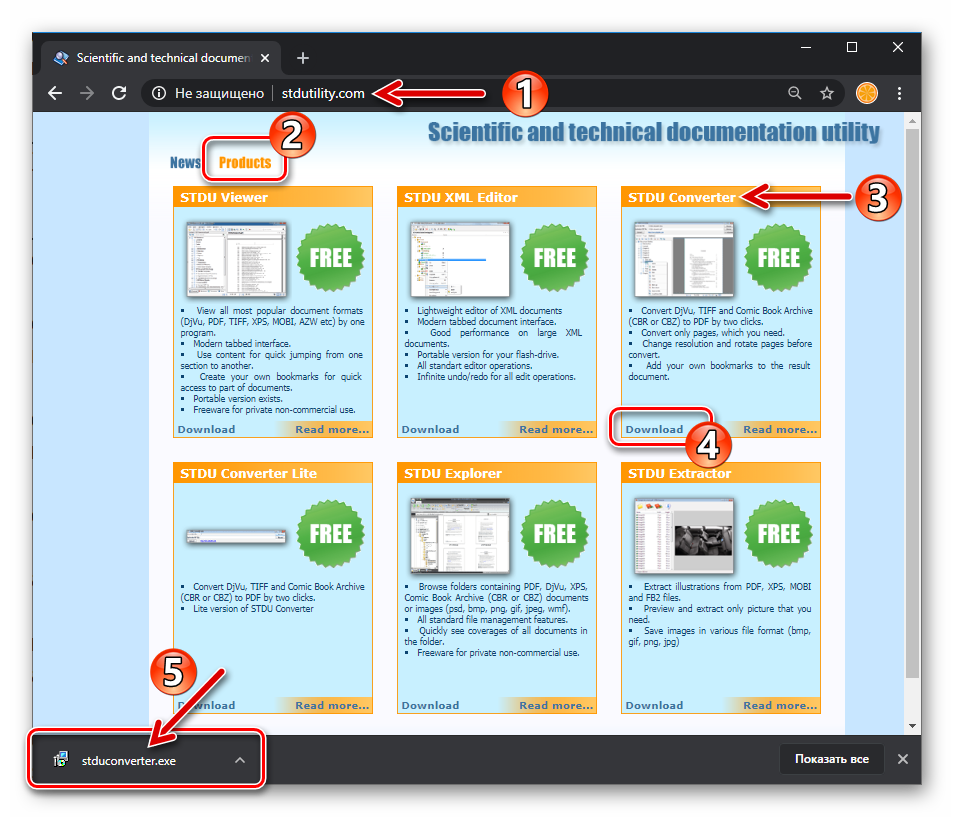
Task: Click Read more link for STDU Viewer
Action: pos(331,429)
